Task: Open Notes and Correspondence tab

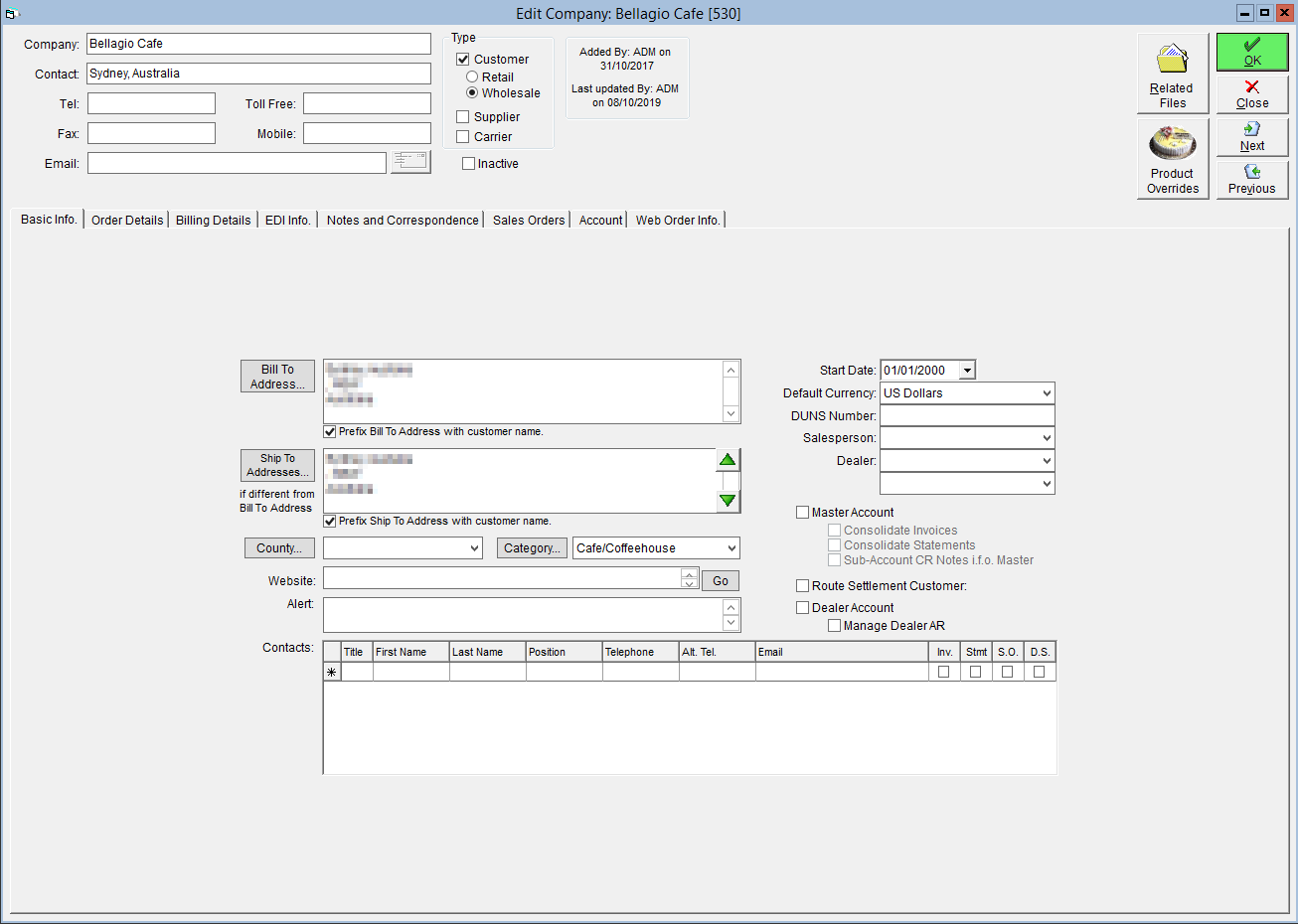Action: [x=403, y=221]
